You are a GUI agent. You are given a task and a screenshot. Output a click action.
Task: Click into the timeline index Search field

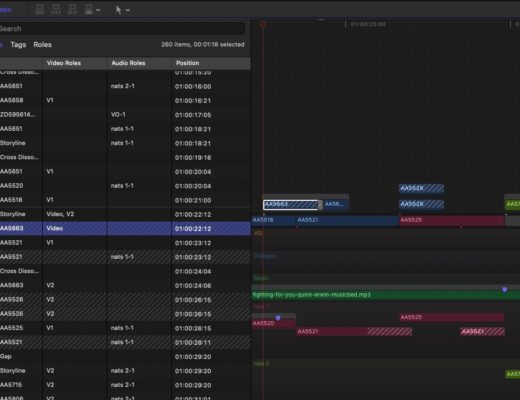tap(122, 29)
